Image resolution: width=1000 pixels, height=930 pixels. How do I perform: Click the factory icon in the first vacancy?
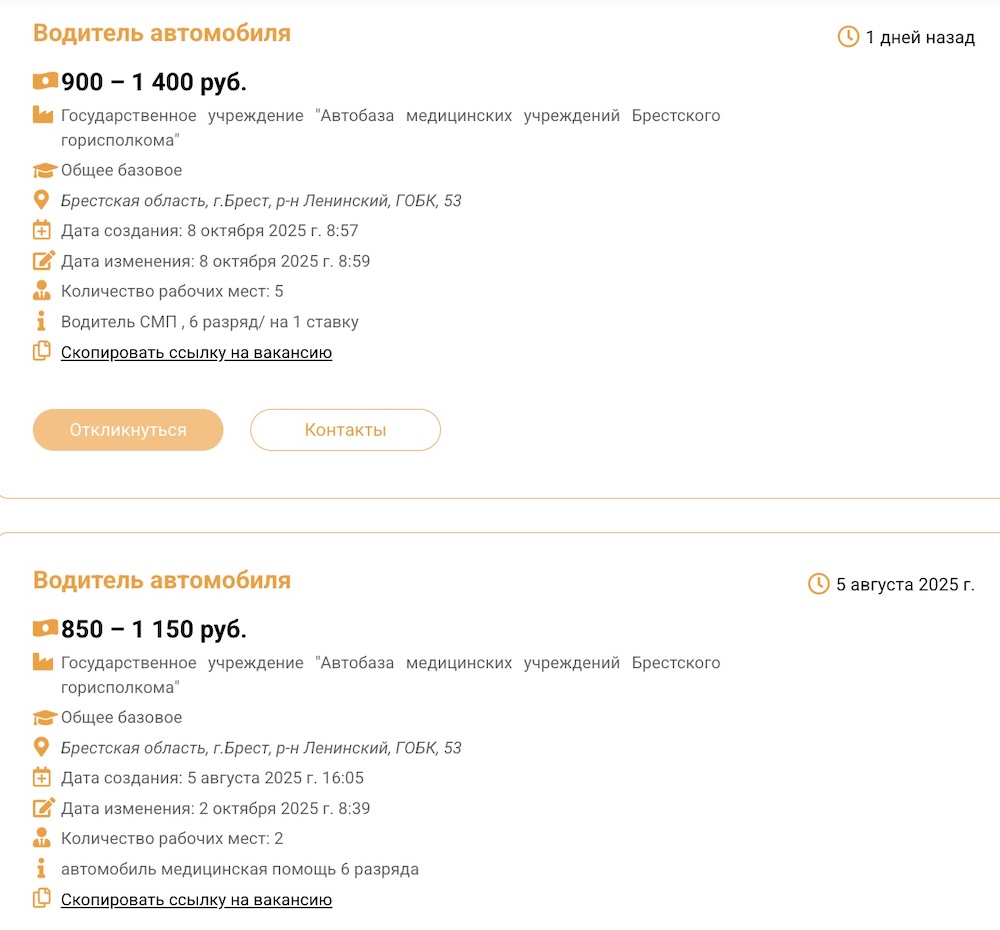pos(42,116)
